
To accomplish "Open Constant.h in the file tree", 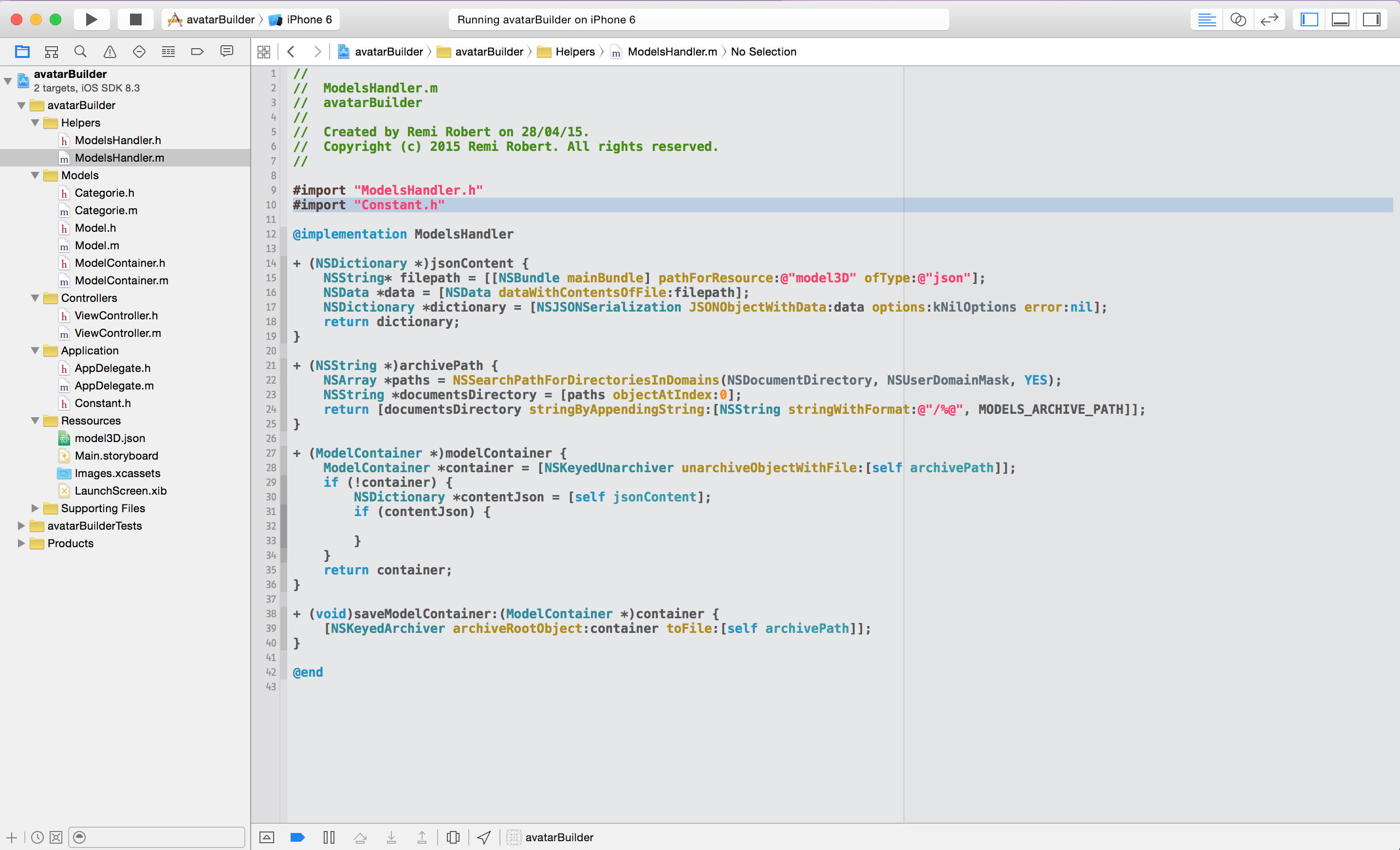I will tap(102, 403).
